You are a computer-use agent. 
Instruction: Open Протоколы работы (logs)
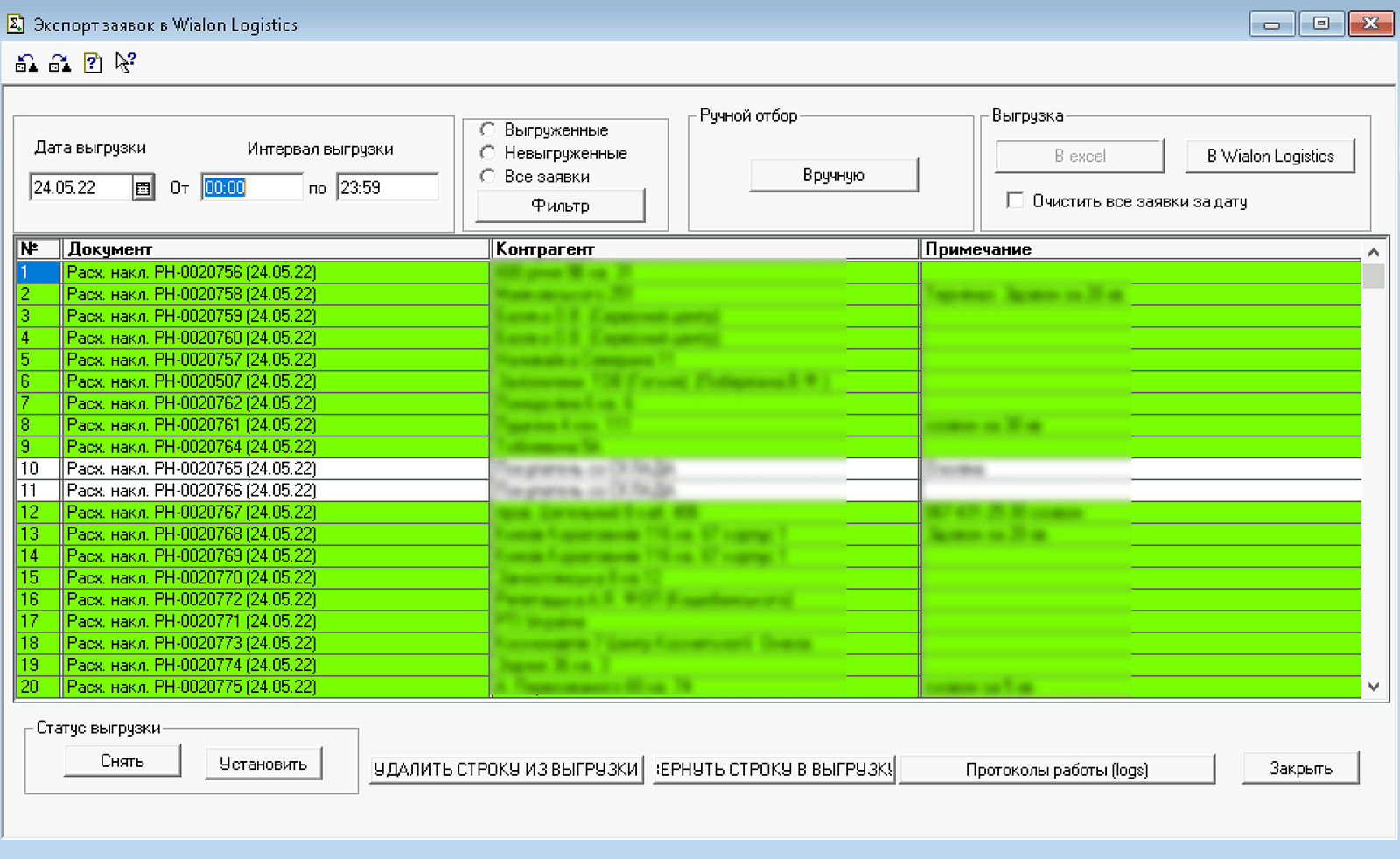(1057, 770)
